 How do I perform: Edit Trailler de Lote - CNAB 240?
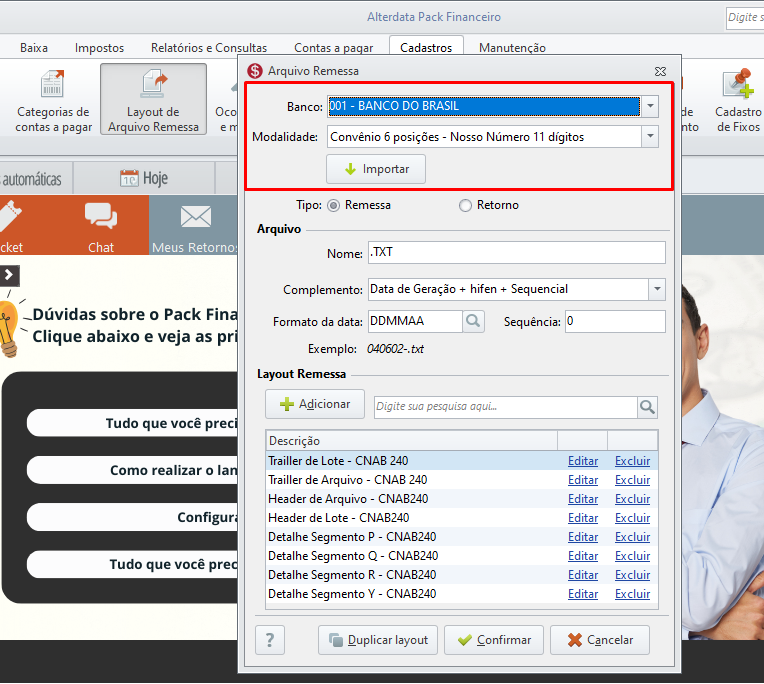click(583, 461)
